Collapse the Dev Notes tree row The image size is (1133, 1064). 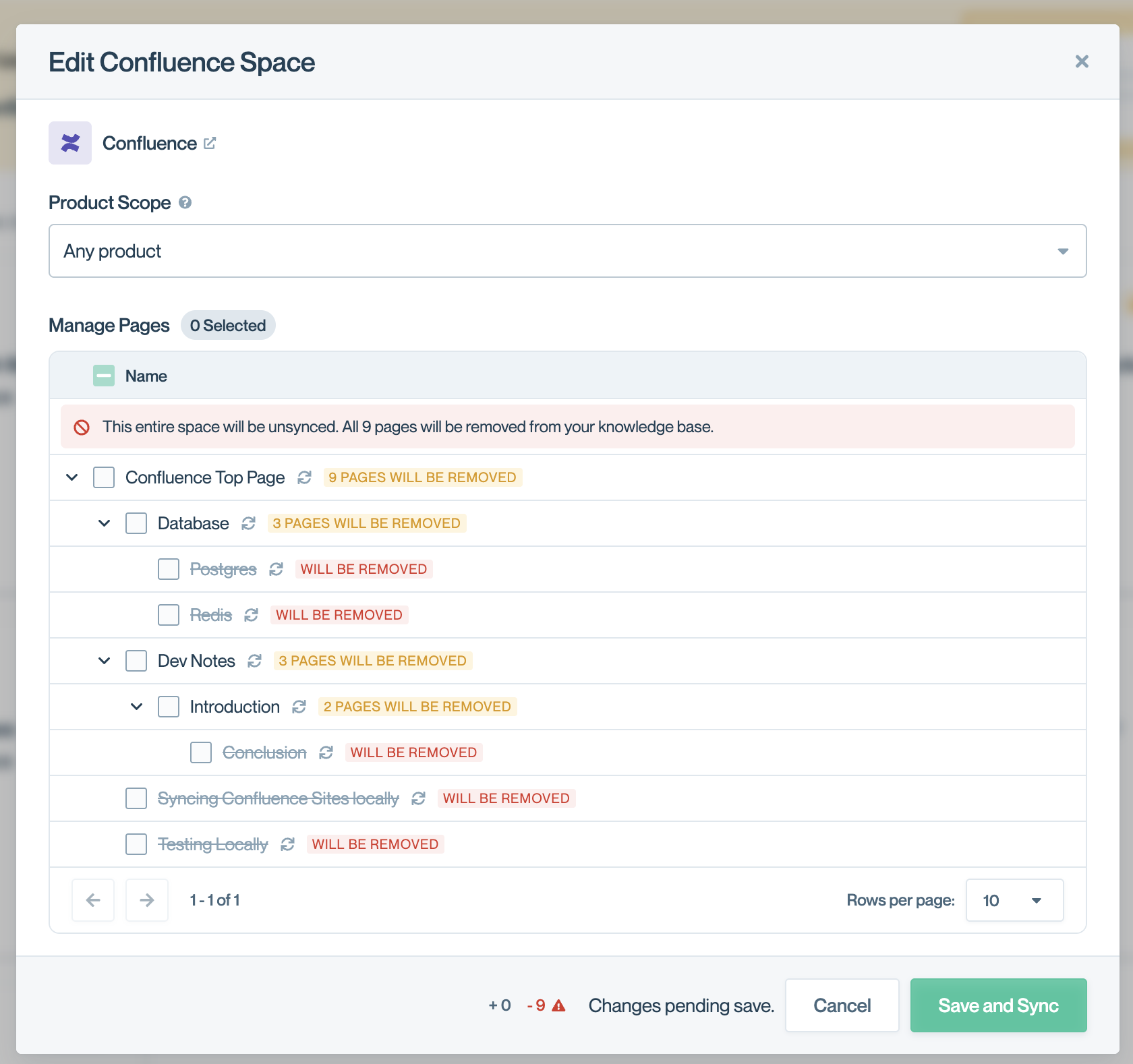(105, 661)
